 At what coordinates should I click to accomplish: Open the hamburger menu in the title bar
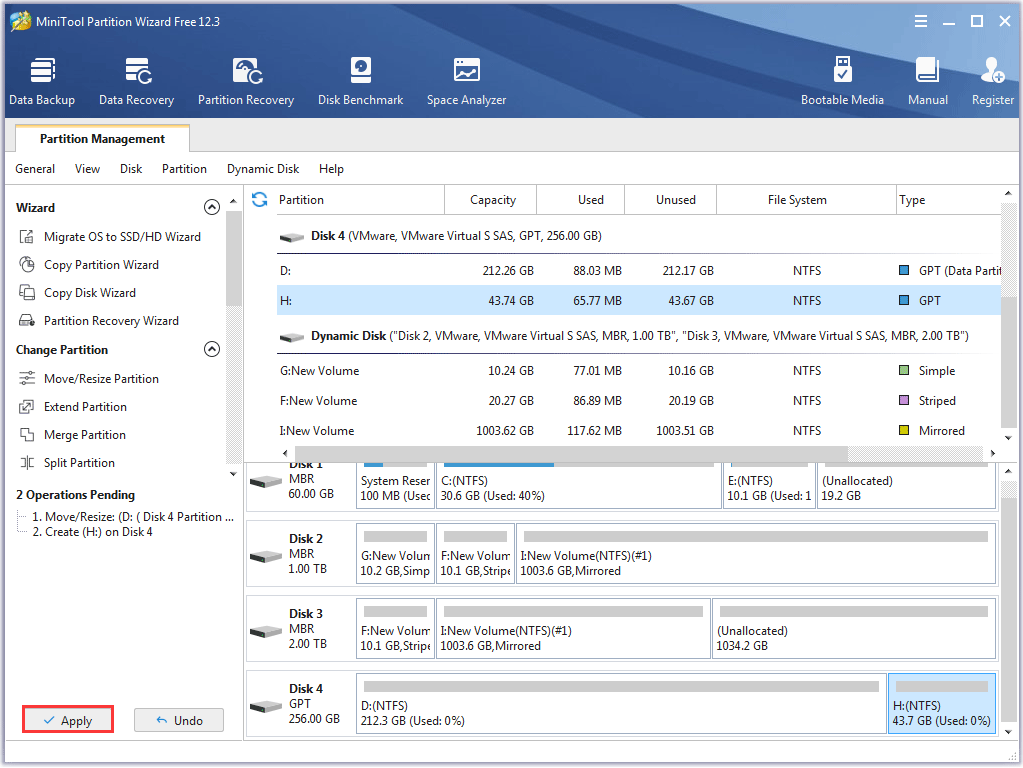tap(921, 21)
